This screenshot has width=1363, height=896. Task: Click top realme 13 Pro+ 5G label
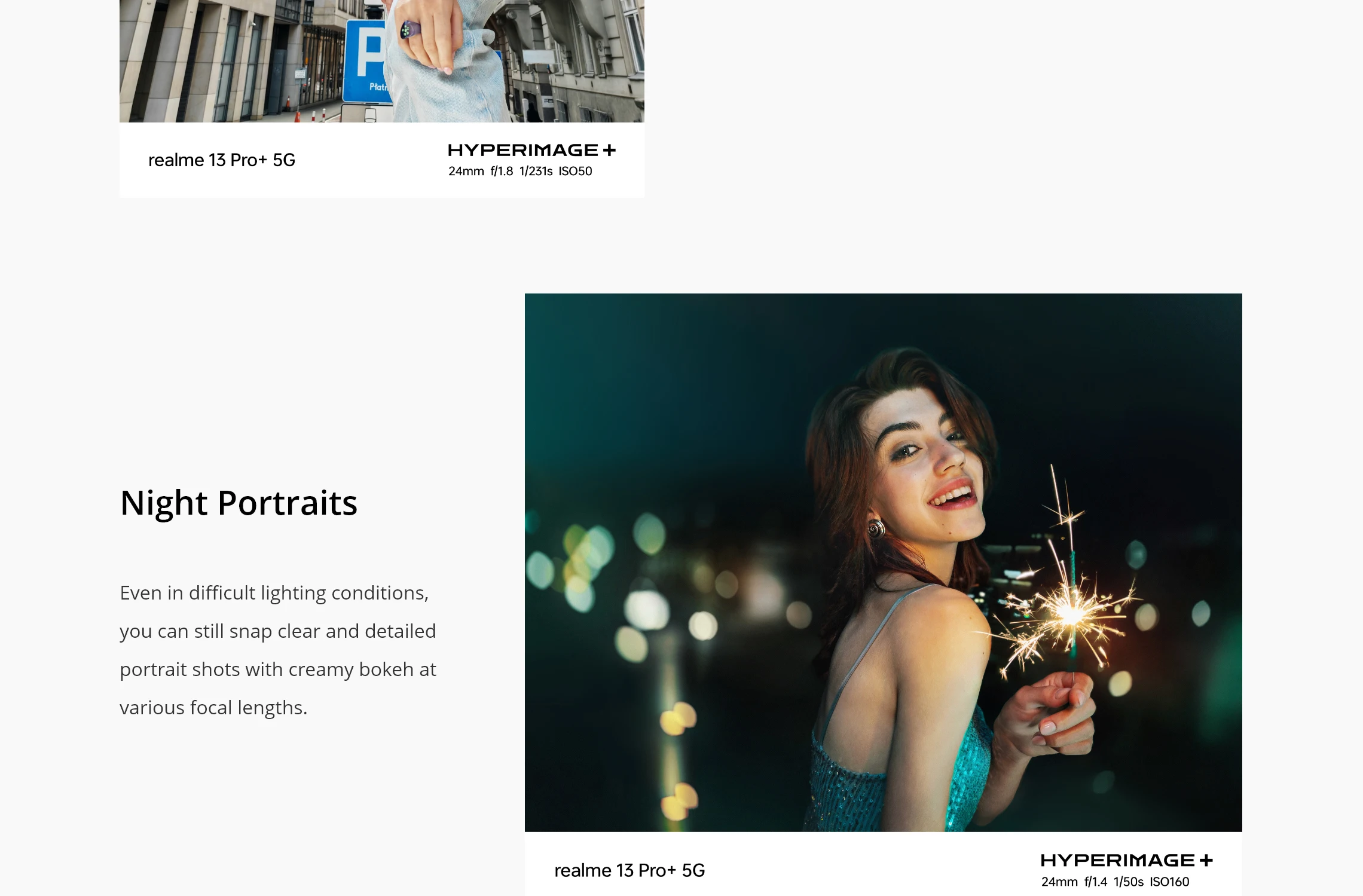tap(222, 160)
